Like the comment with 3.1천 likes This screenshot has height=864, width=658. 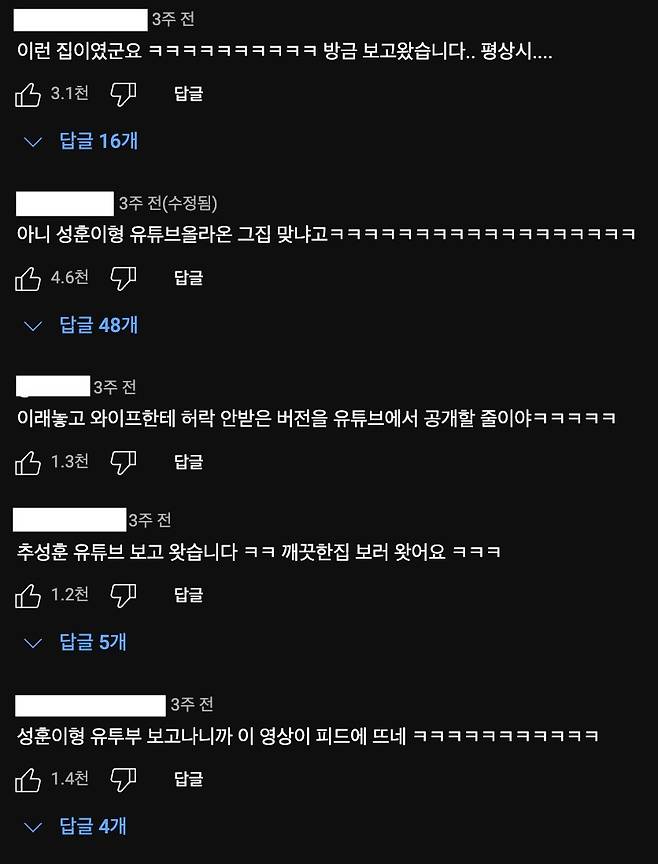pos(28,95)
